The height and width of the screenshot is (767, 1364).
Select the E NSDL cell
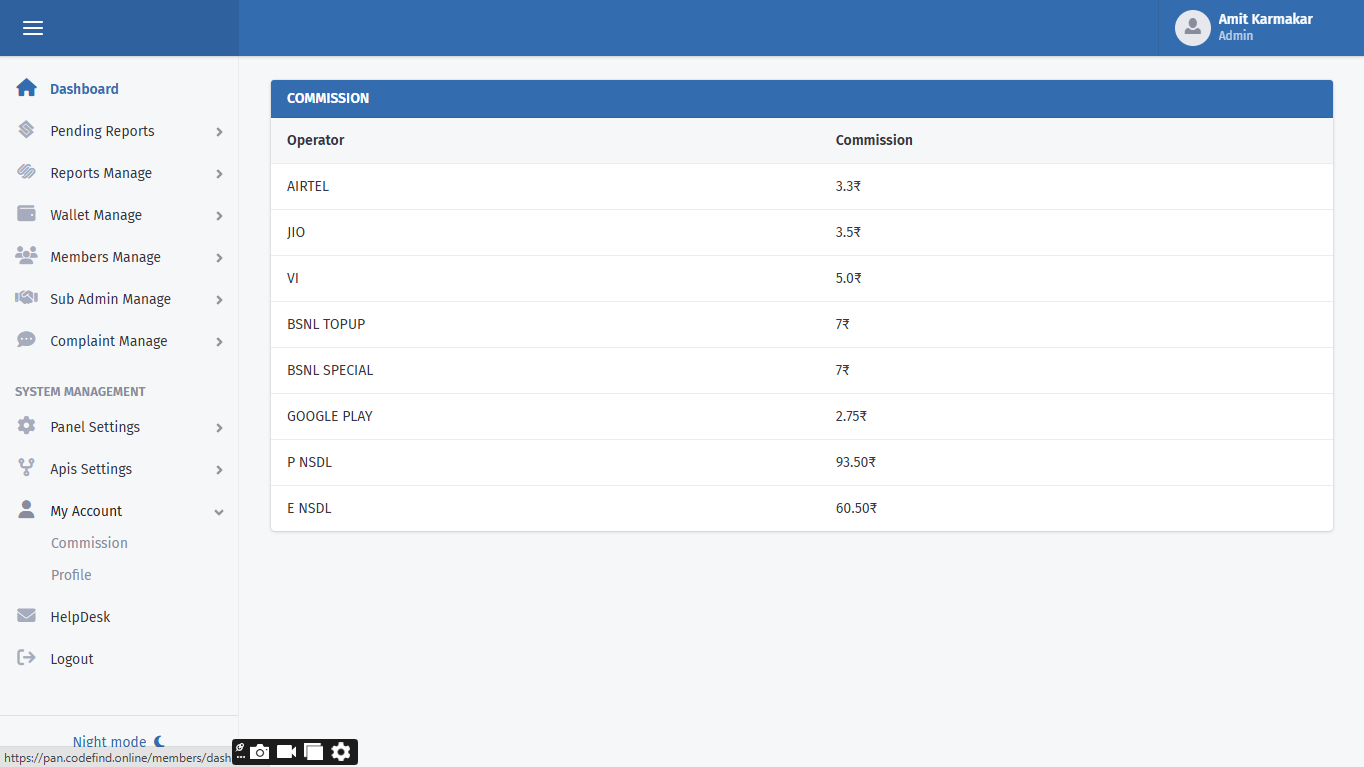coord(309,508)
